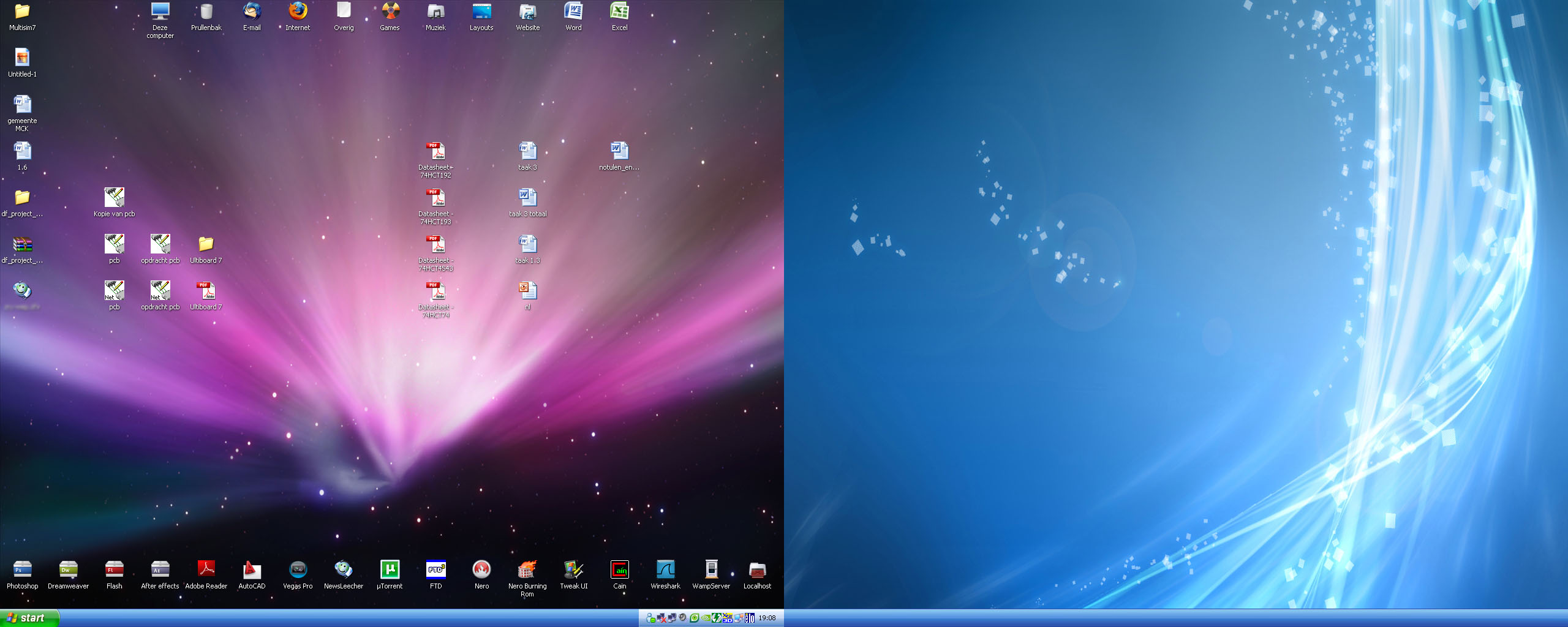Launch AutoCAD shortcut

252,575
